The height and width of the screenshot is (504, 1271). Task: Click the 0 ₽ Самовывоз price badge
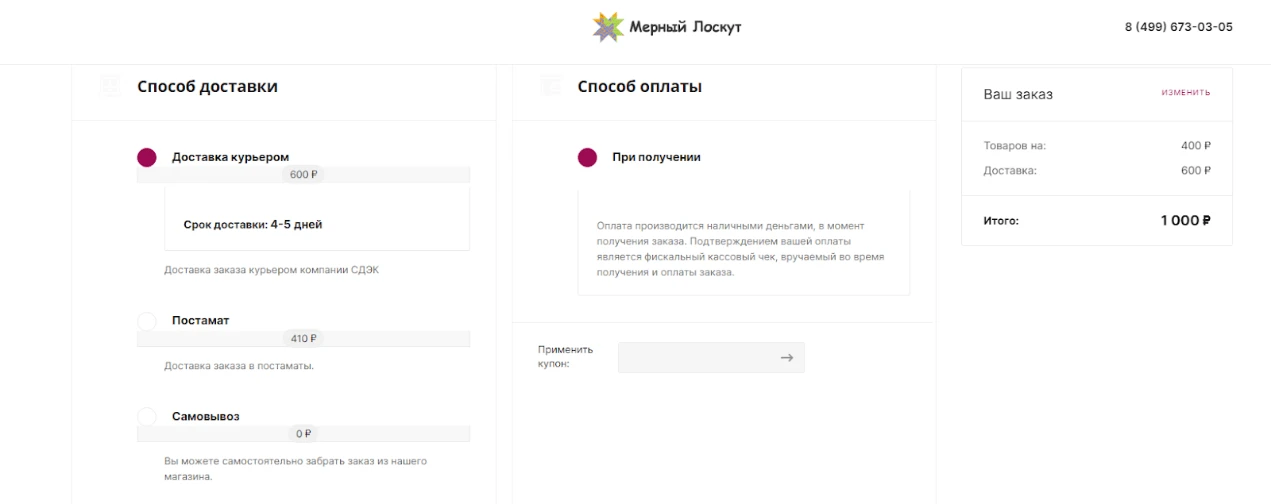click(x=304, y=434)
